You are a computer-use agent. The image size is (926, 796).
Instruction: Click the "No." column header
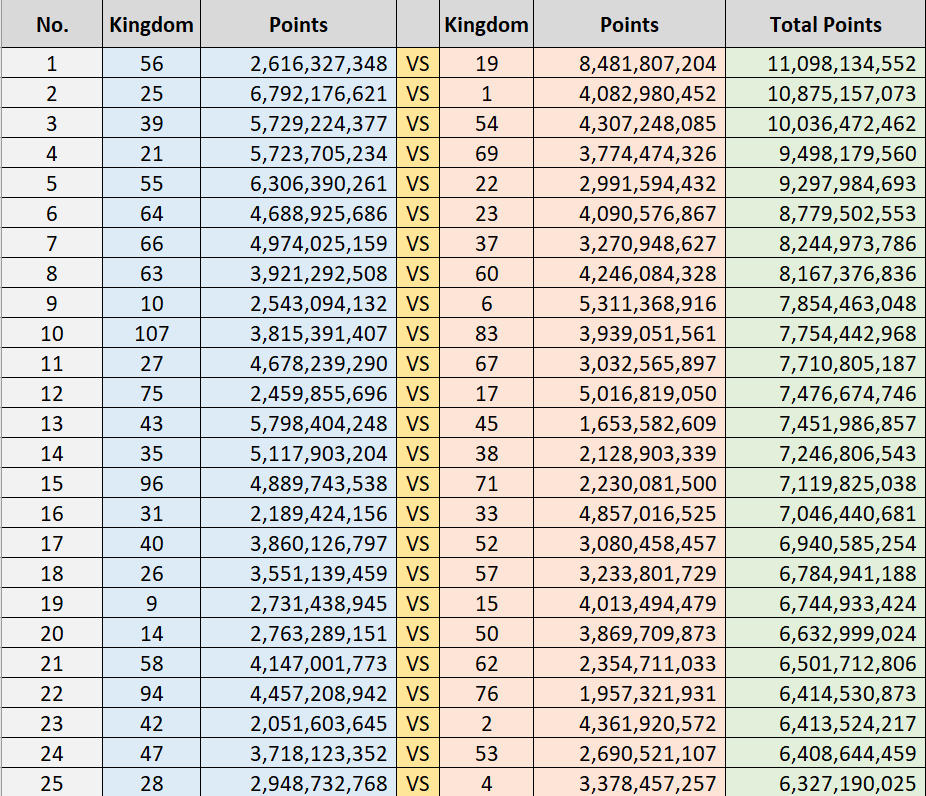[x=52, y=25]
